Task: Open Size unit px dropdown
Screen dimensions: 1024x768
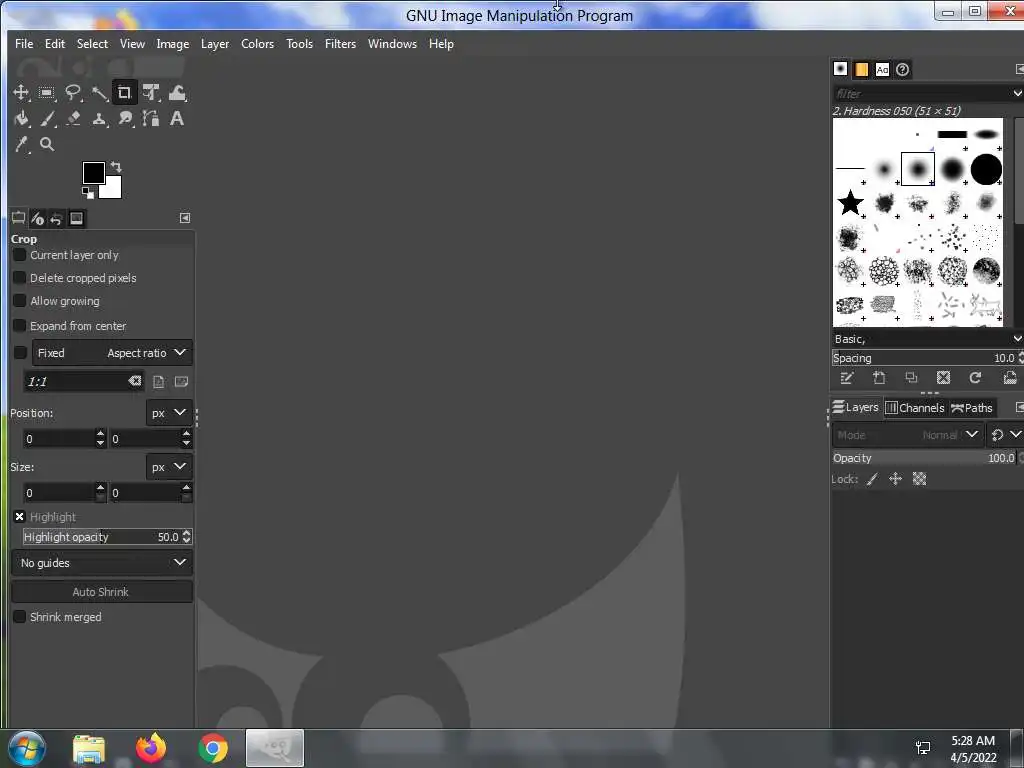Action: 169,467
